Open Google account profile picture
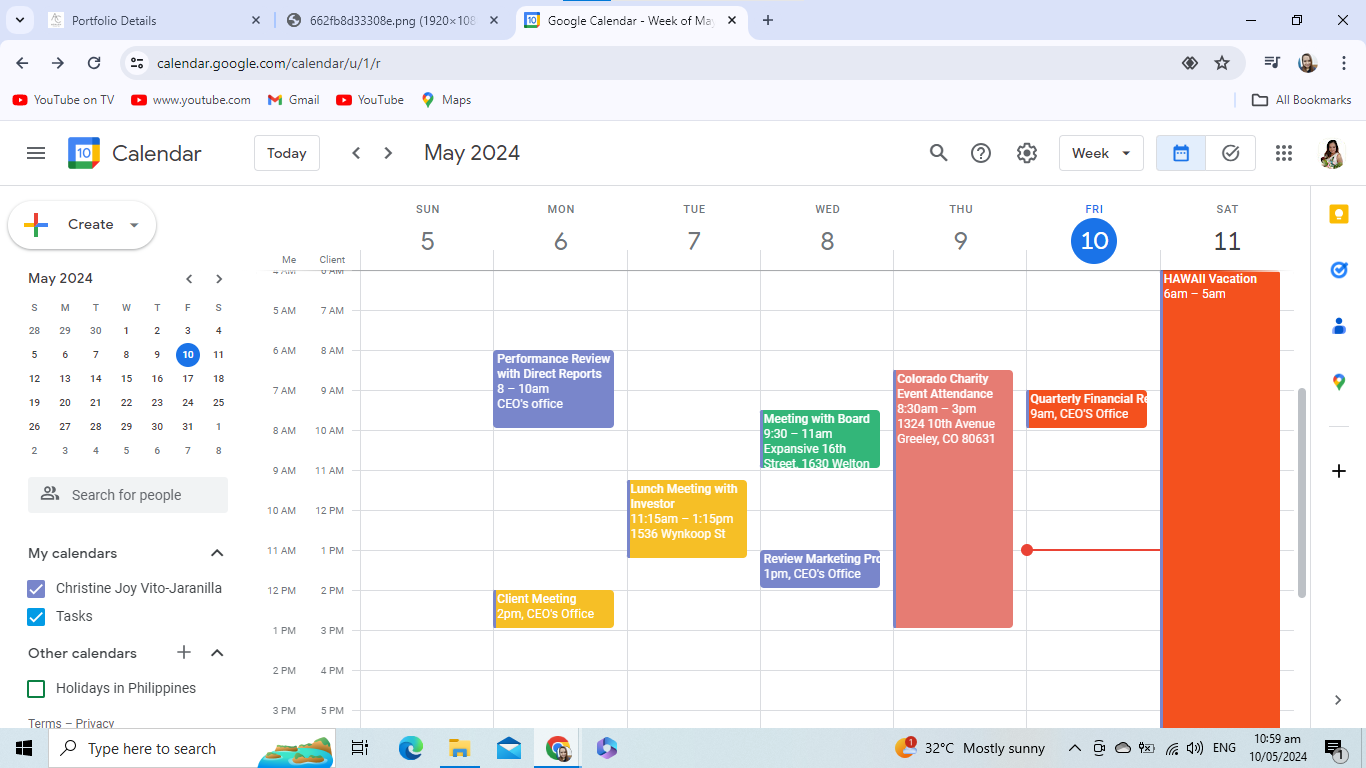The image size is (1366, 768). pyautogui.click(x=1332, y=153)
